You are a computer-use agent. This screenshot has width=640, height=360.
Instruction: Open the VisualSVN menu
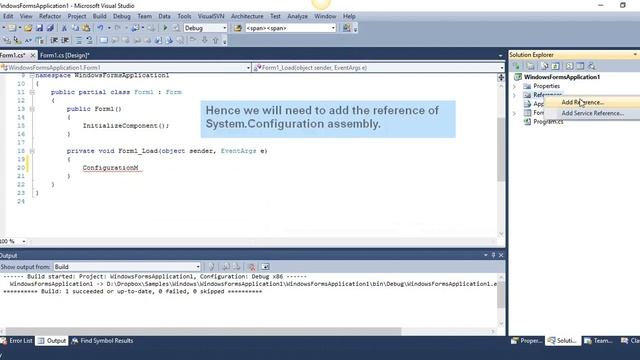tap(211, 16)
